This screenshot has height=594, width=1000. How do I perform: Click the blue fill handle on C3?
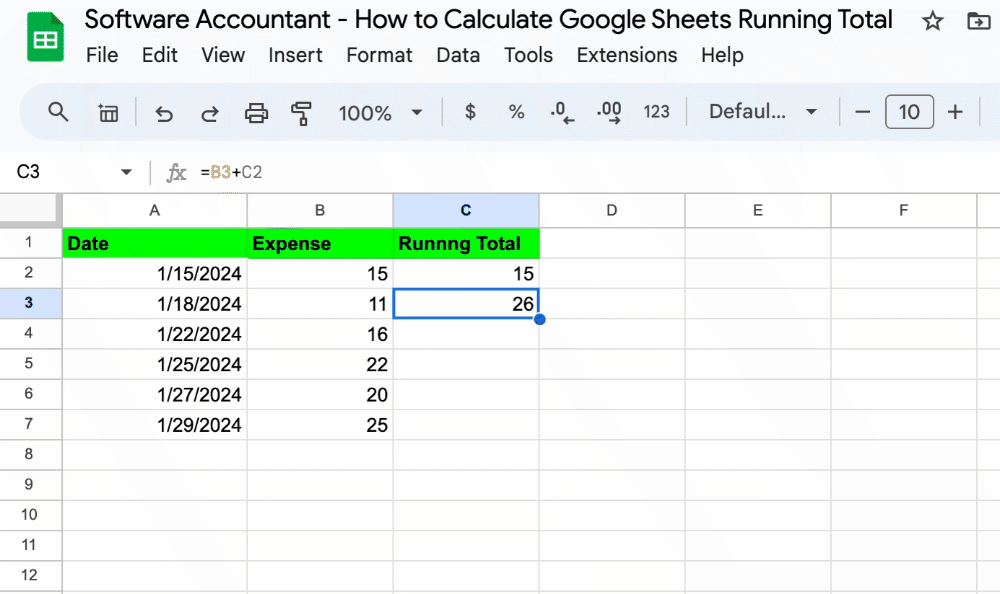pyautogui.click(x=540, y=319)
